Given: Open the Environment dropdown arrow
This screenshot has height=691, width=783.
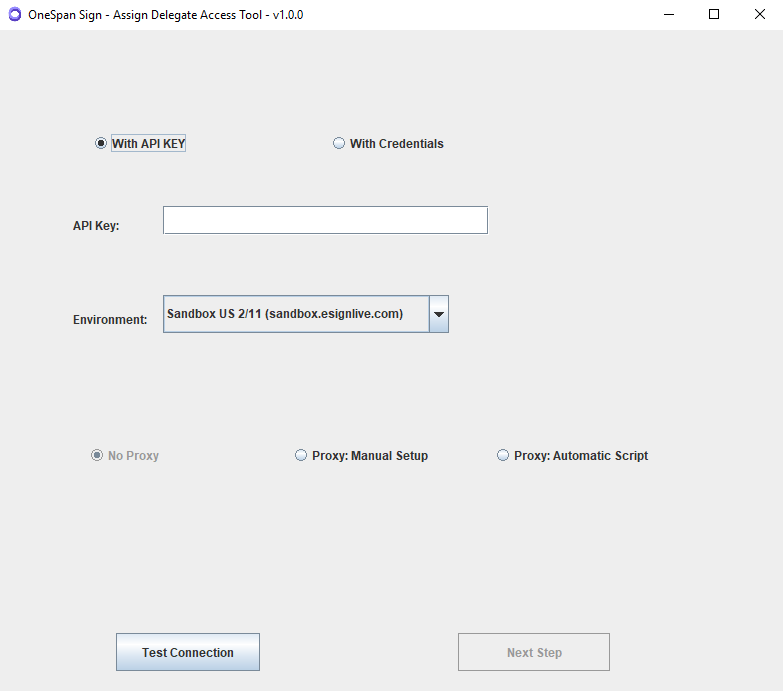Looking at the screenshot, I should tap(439, 314).
